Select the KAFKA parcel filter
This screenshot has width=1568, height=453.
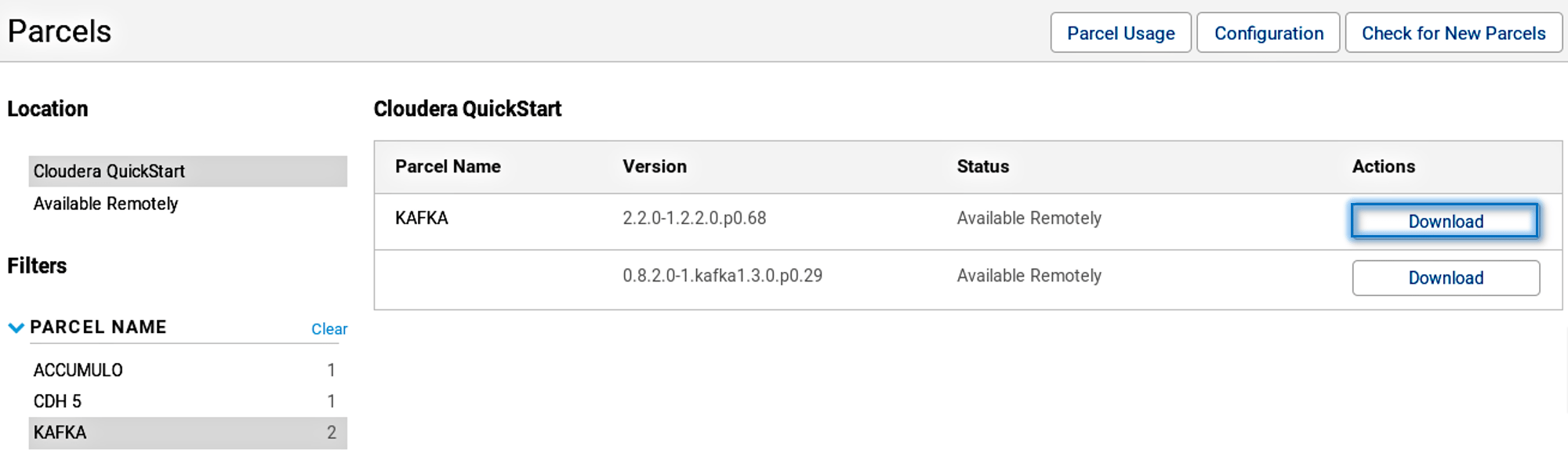click(x=188, y=433)
